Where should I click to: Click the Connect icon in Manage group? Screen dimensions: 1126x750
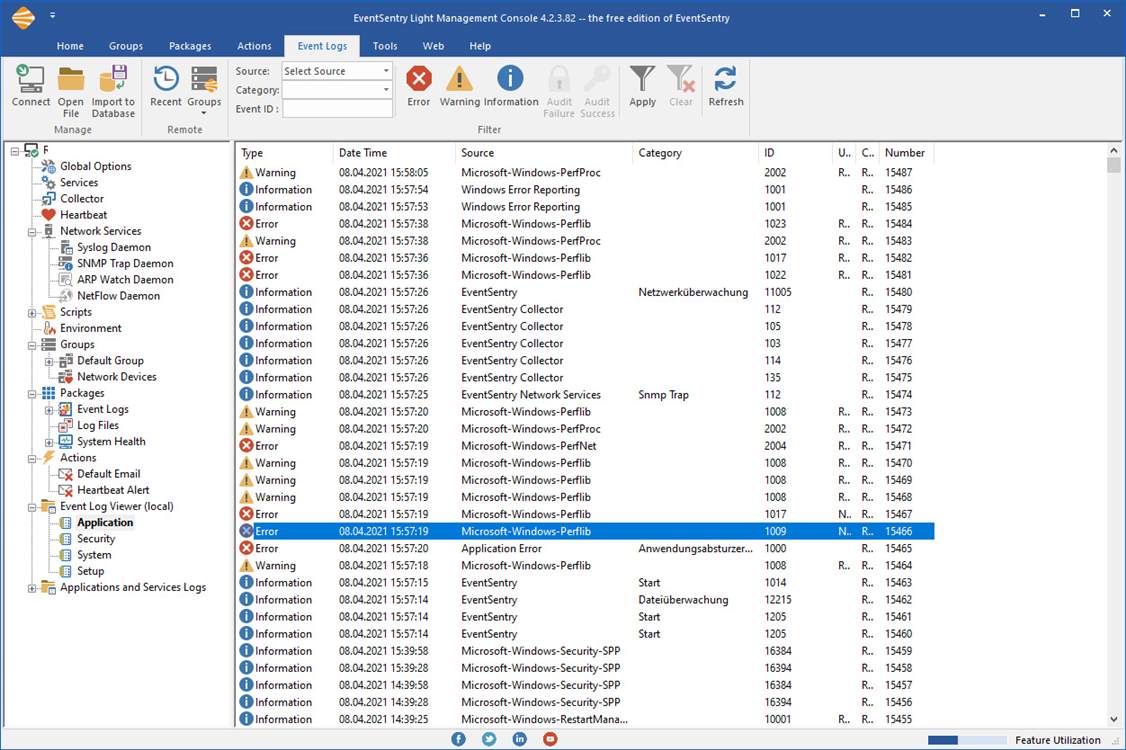pos(30,79)
